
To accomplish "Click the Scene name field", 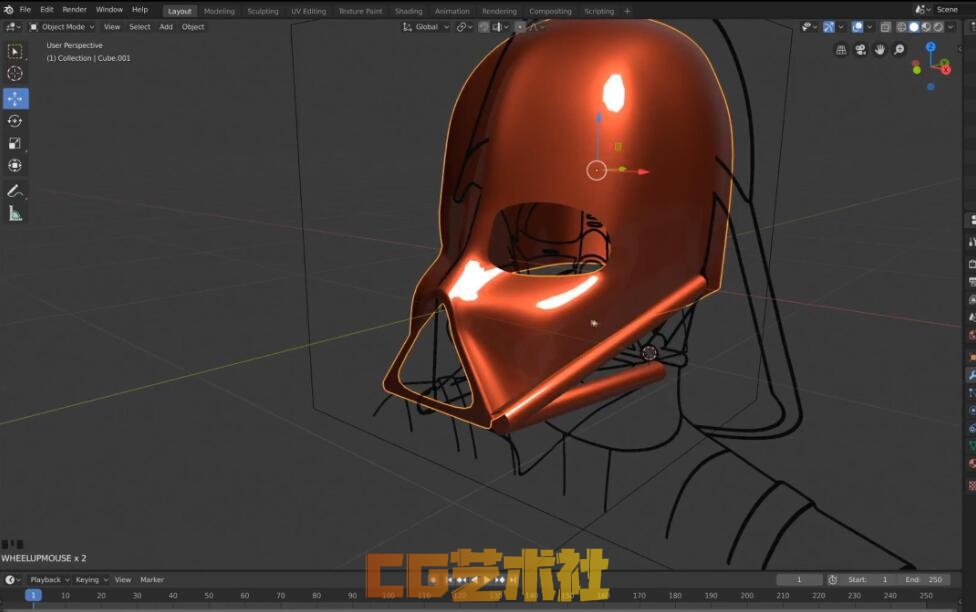I will point(952,9).
